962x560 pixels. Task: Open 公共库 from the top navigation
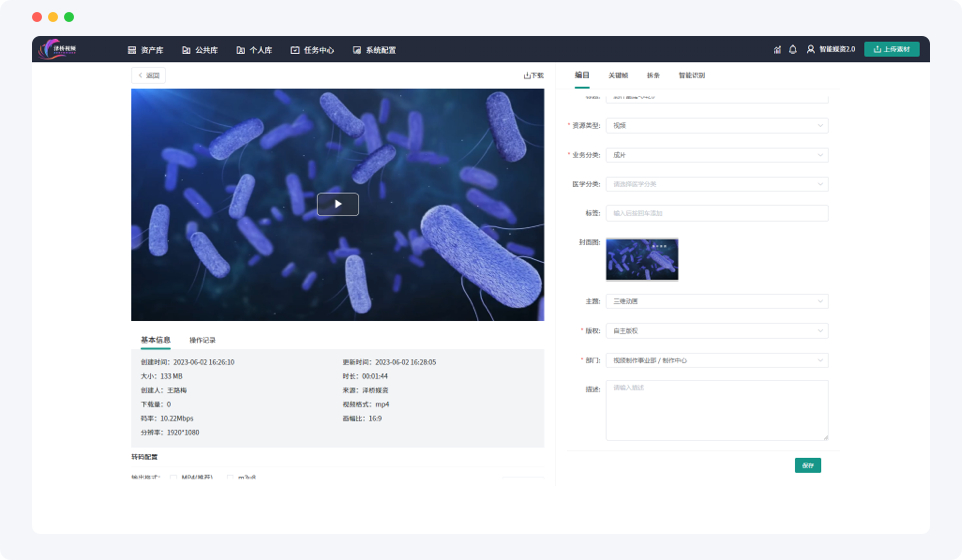[x=200, y=49]
